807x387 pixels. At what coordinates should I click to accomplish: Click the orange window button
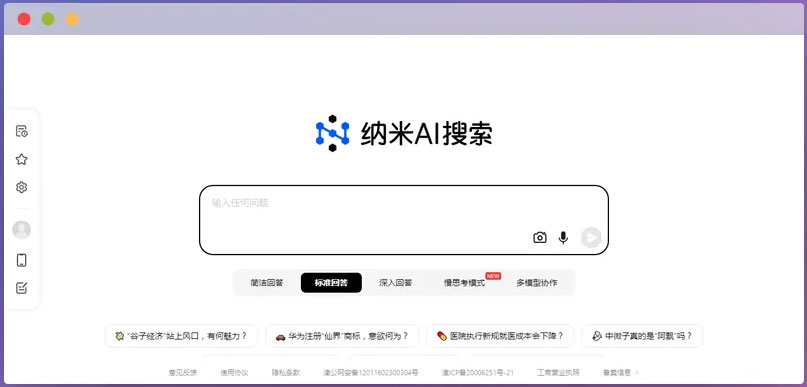click(72, 19)
